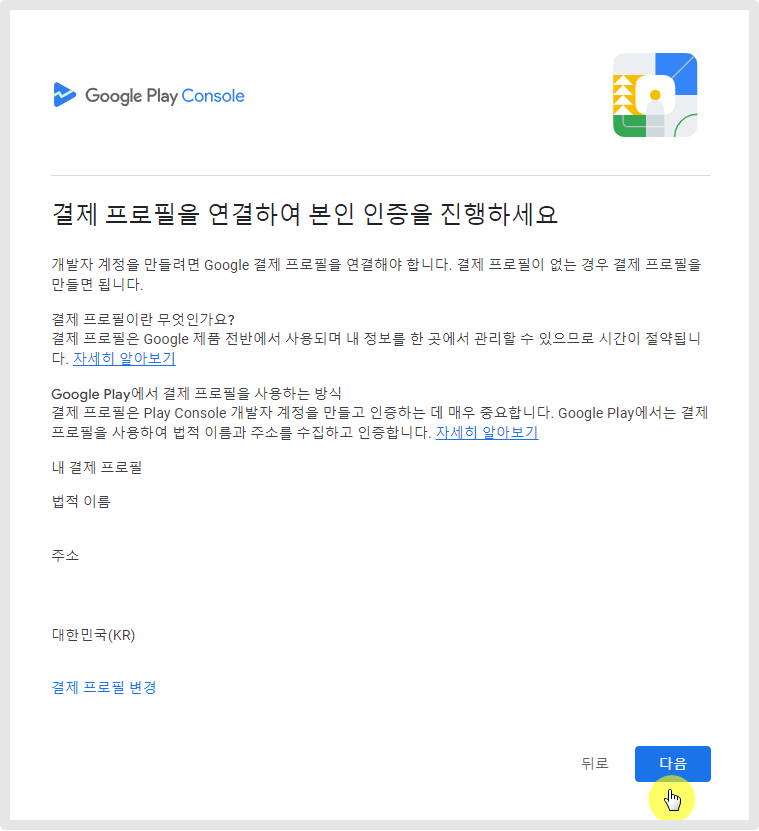
Task: Click the Google Play Console logo icon
Action: coord(65,95)
